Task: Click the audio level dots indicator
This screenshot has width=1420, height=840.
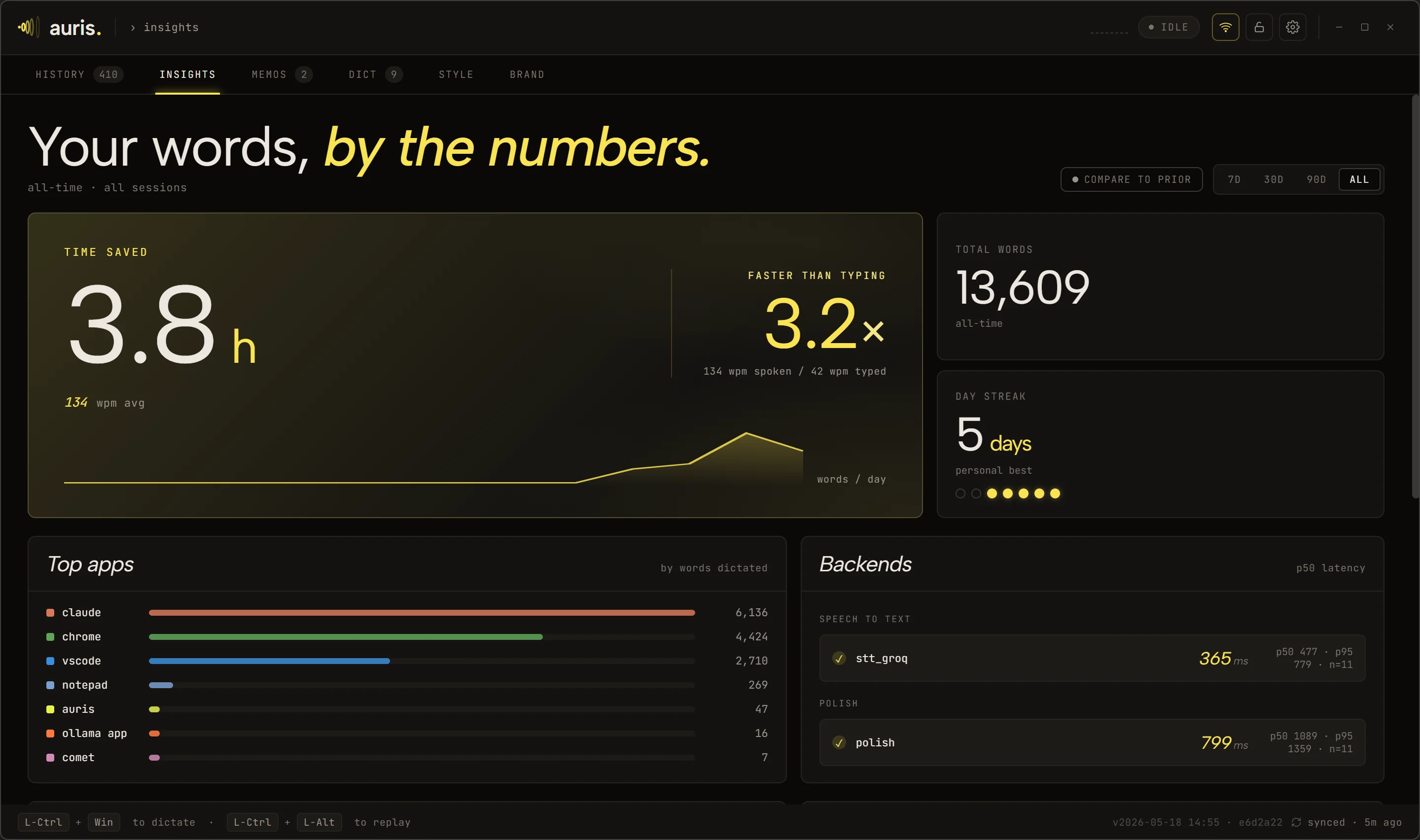Action: [1109, 32]
